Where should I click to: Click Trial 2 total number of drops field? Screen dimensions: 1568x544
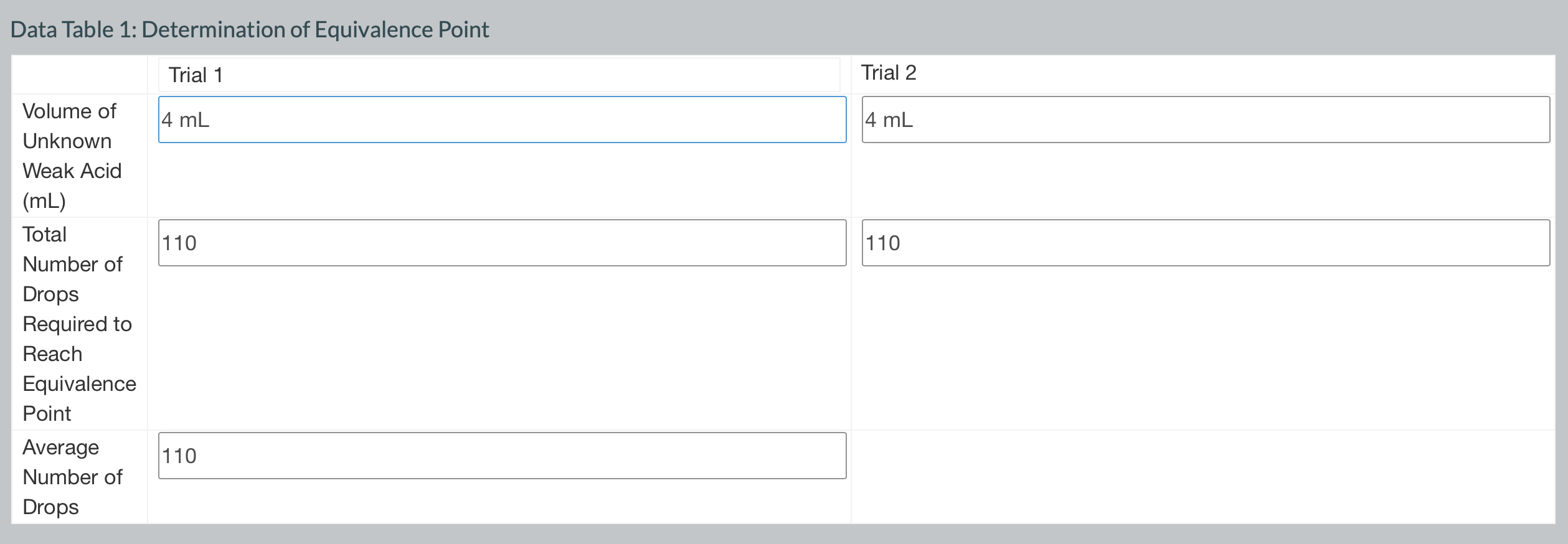click(x=1205, y=243)
